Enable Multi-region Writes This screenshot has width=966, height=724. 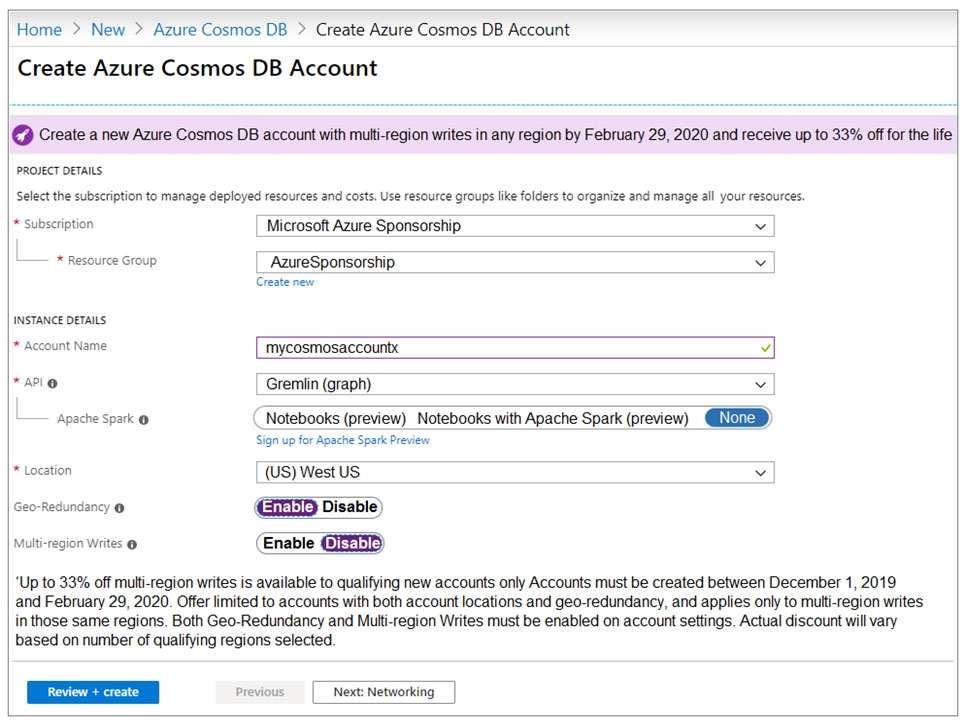(288, 543)
